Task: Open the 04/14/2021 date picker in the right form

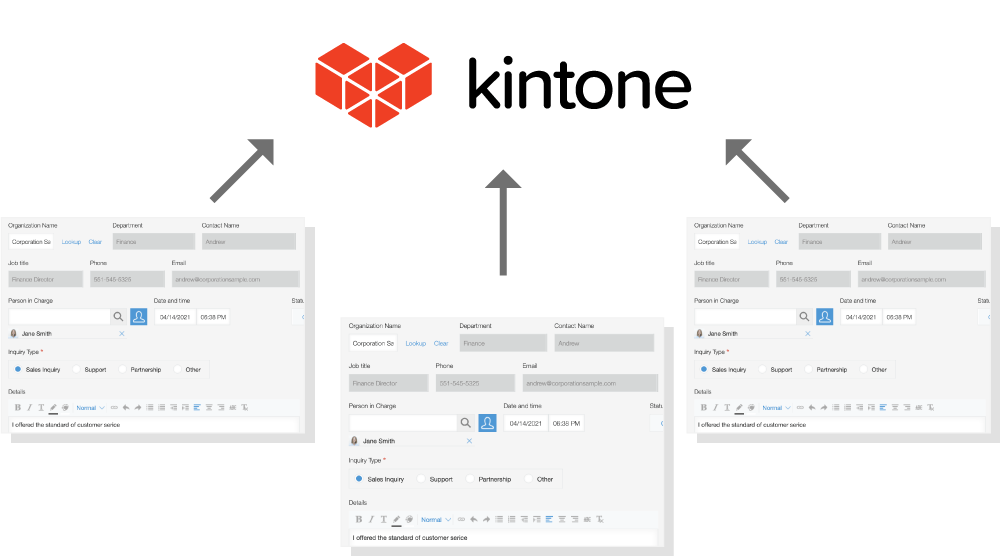Action: (x=861, y=316)
